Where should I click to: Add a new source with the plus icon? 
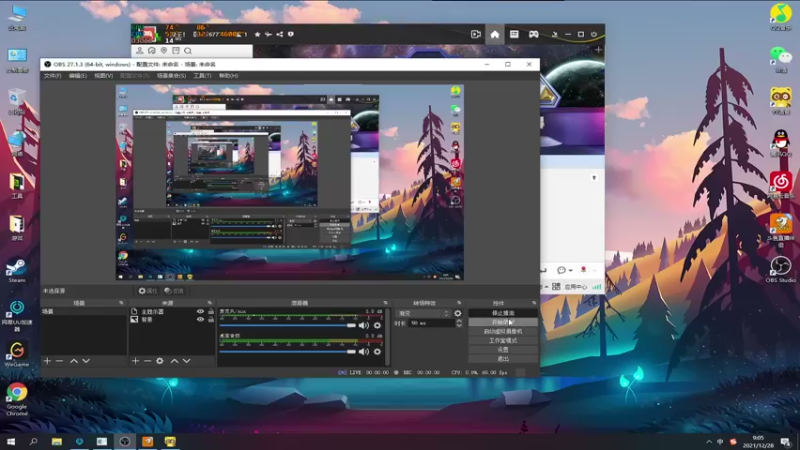135,361
